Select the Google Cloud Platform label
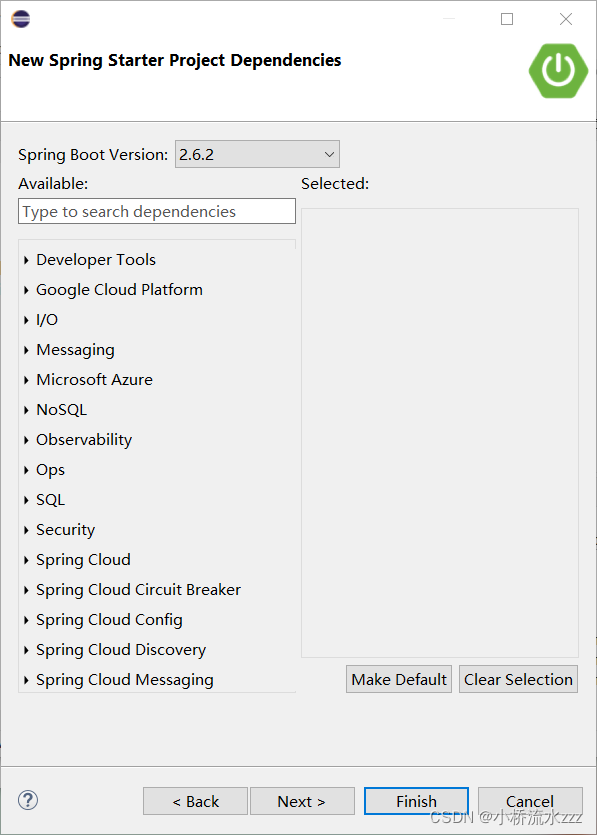The image size is (597, 835). pyautogui.click(x=119, y=290)
